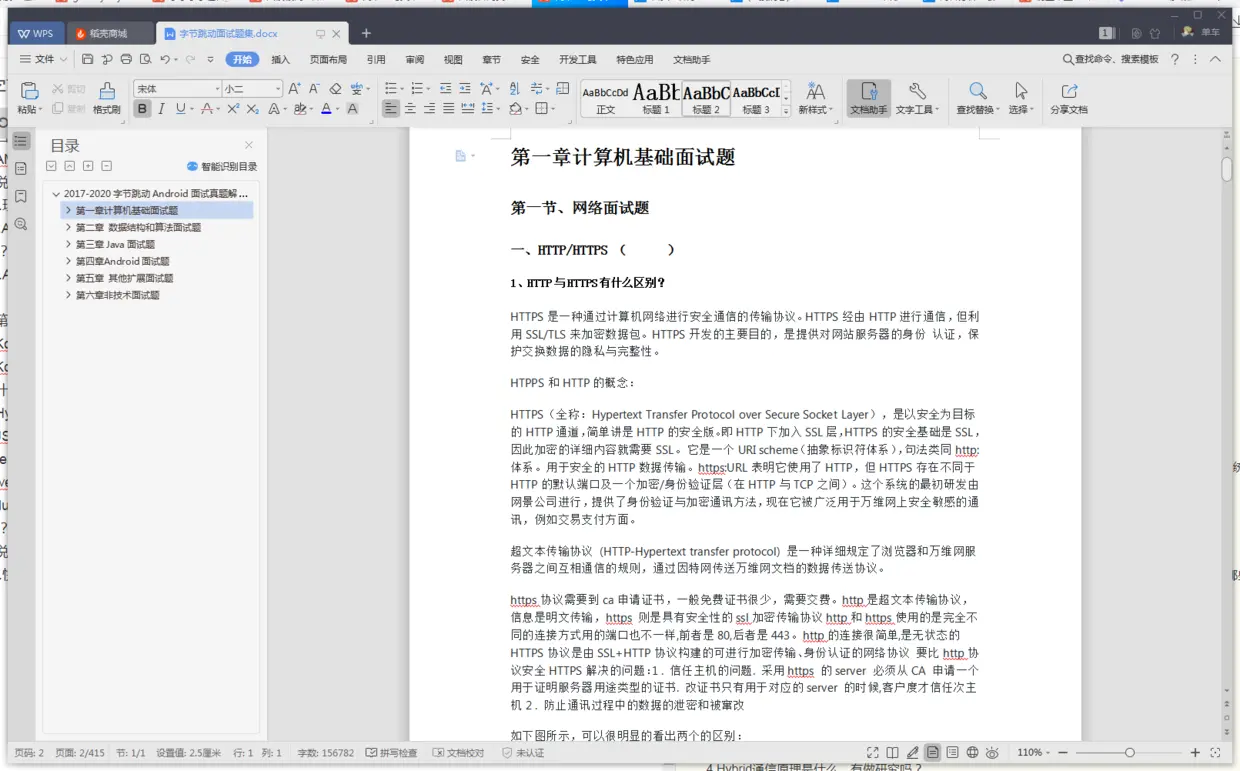Click 拼写检查 in the status bar
The image size is (1240, 771).
tap(392, 753)
